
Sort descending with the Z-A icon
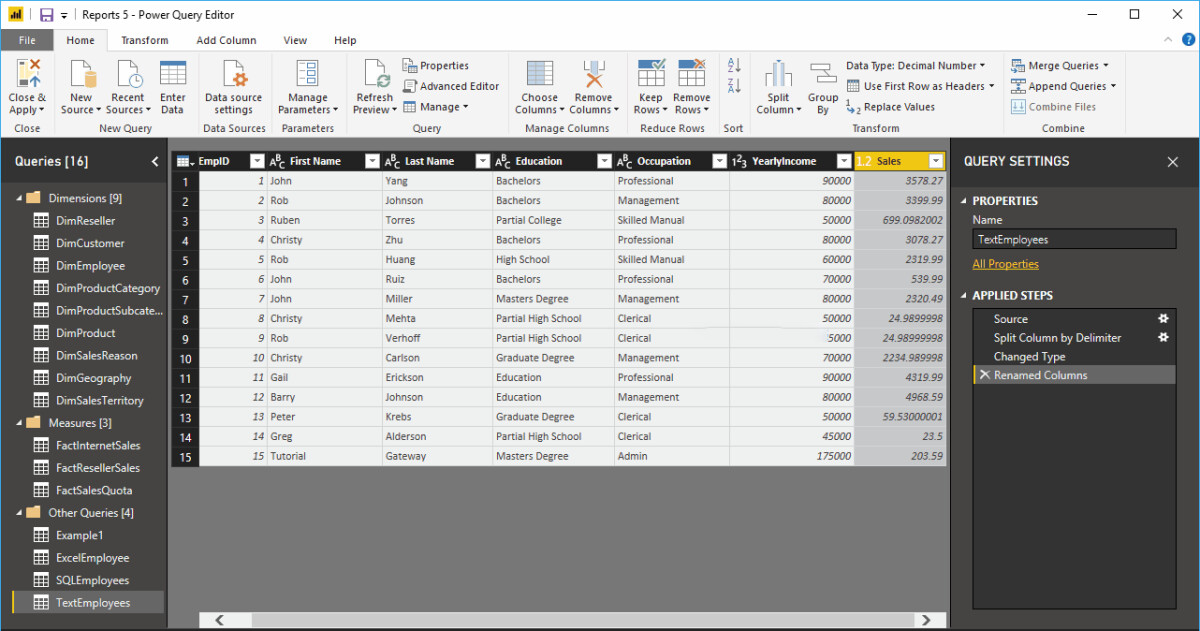pyautogui.click(x=734, y=86)
